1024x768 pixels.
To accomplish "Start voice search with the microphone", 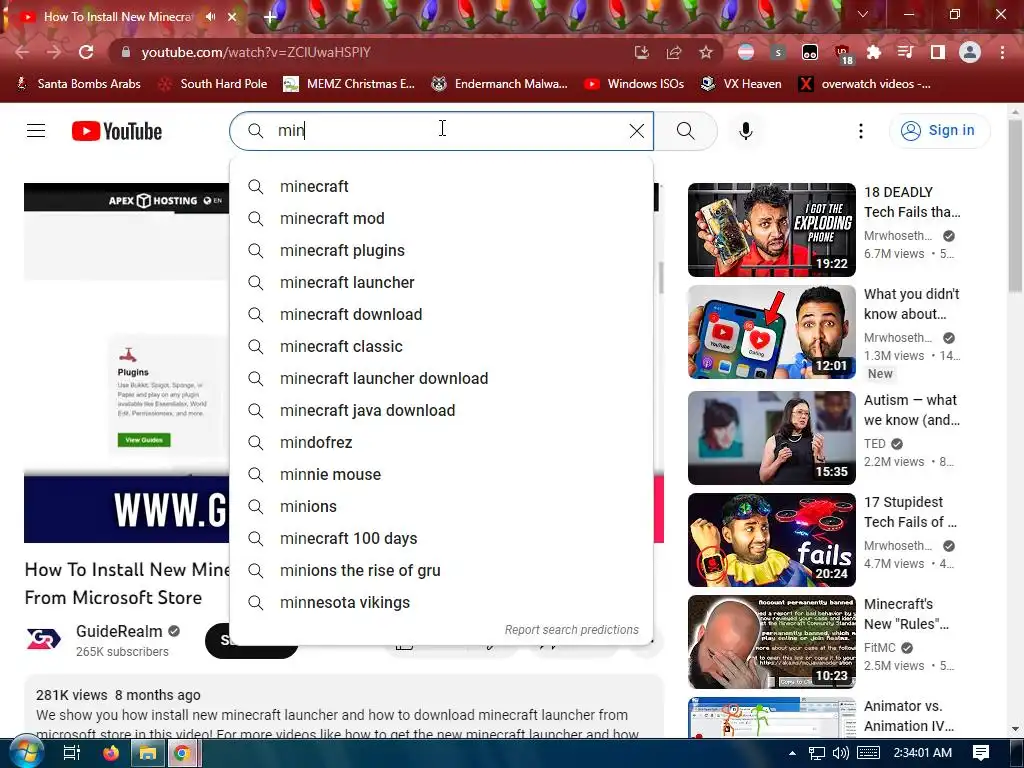I will (x=745, y=131).
